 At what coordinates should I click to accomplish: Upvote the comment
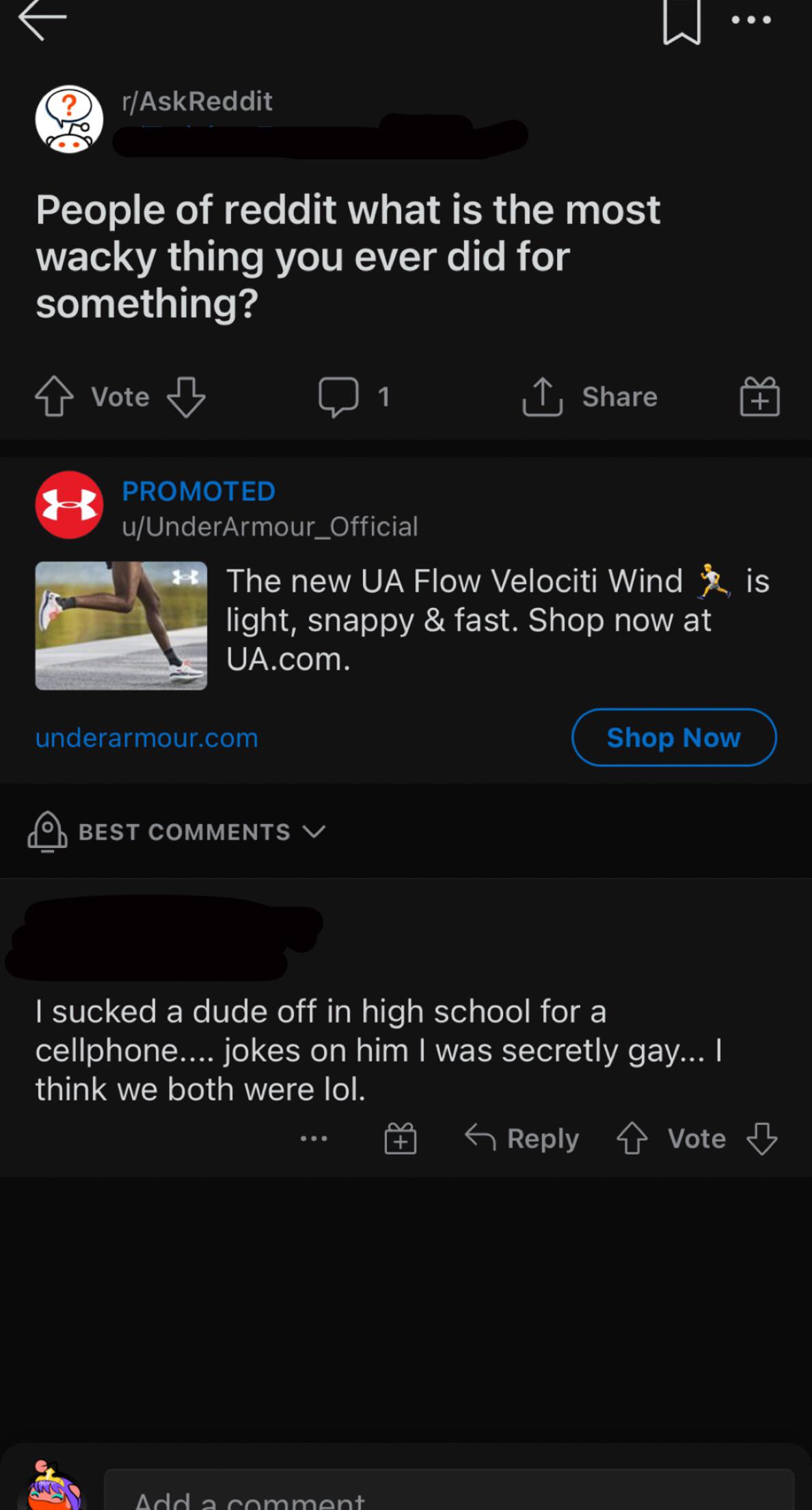click(632, 1139)
